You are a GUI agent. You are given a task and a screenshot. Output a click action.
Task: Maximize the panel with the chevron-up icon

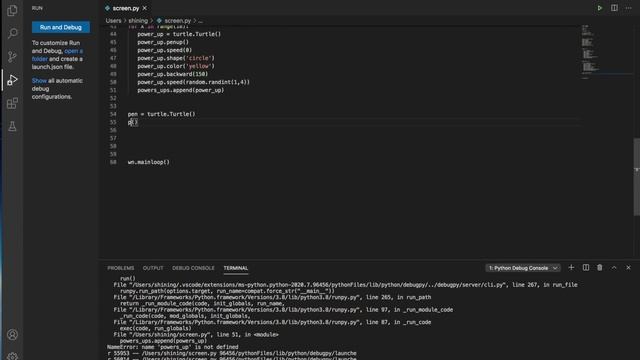point(614,268)
